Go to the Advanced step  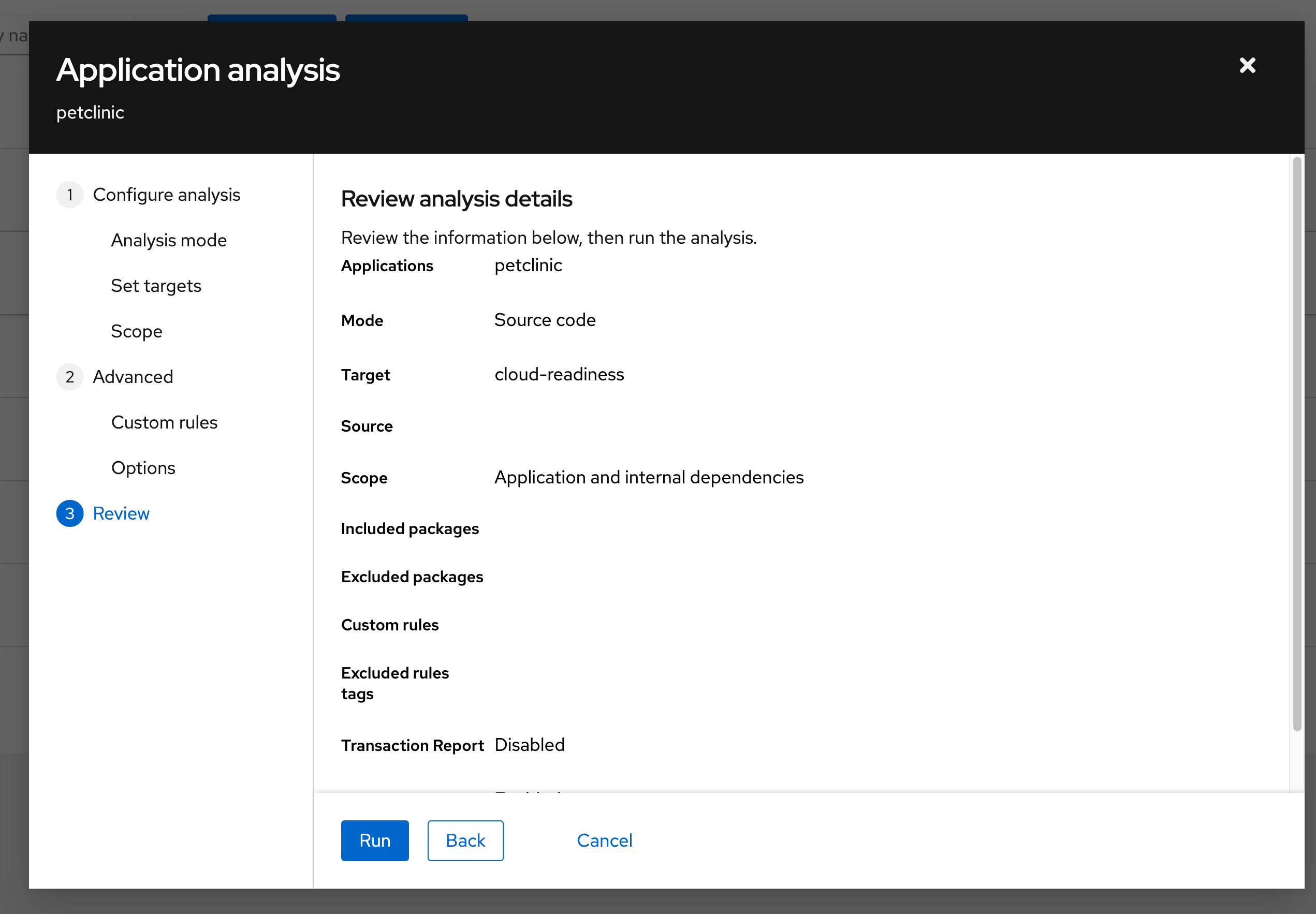(x=133, y=377)
